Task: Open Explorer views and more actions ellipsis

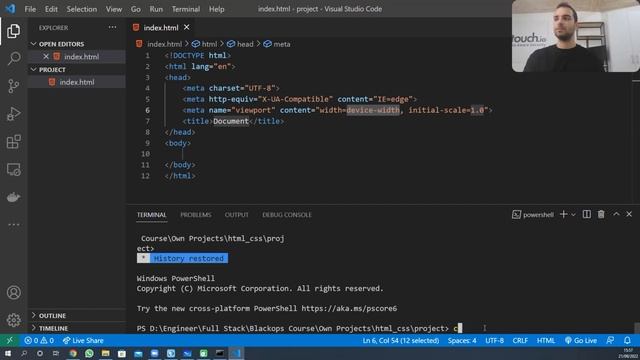Action: [112, 27]
